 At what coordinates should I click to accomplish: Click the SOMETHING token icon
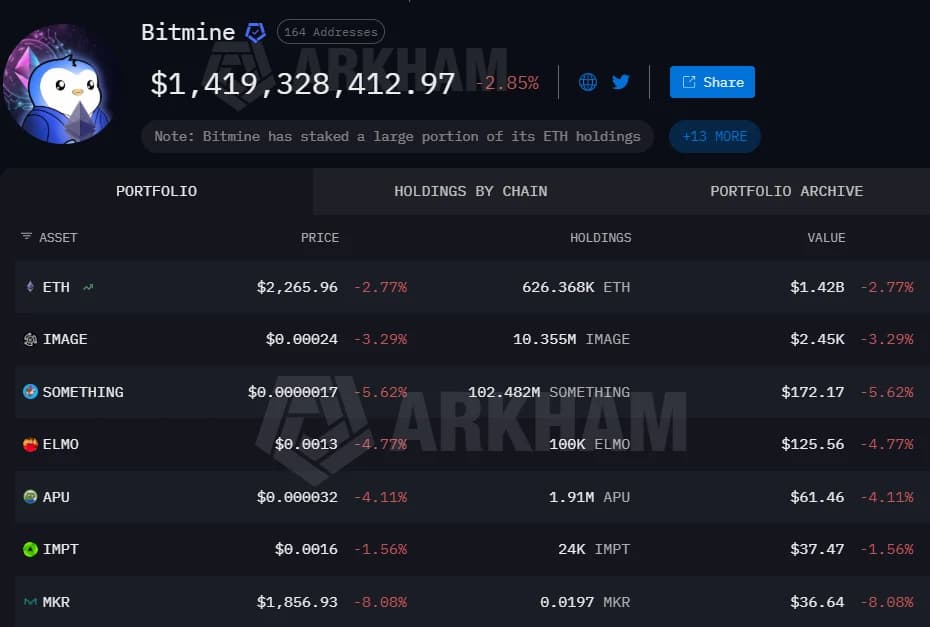click(x=31, y=392)
